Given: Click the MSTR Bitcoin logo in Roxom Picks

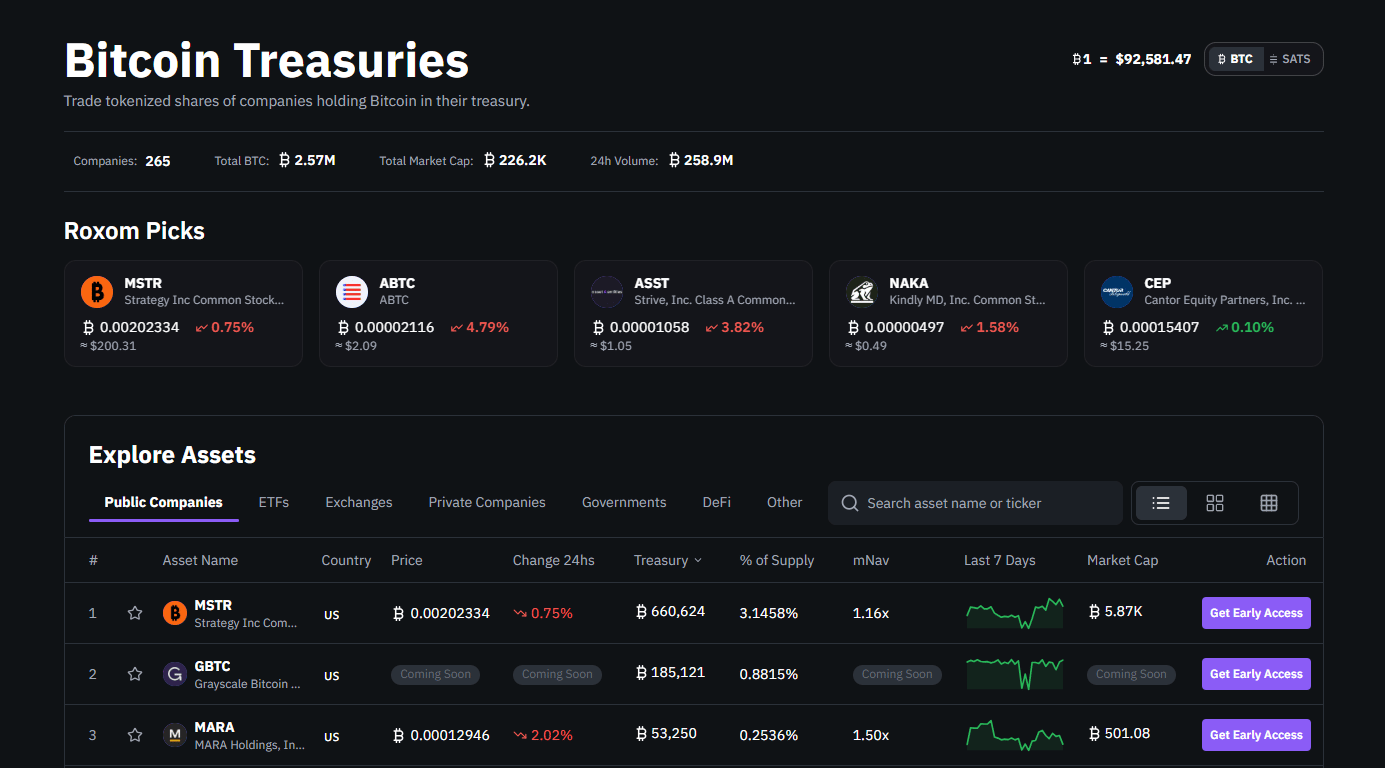Looking at the screenshot, I should [x=97, y=292].
